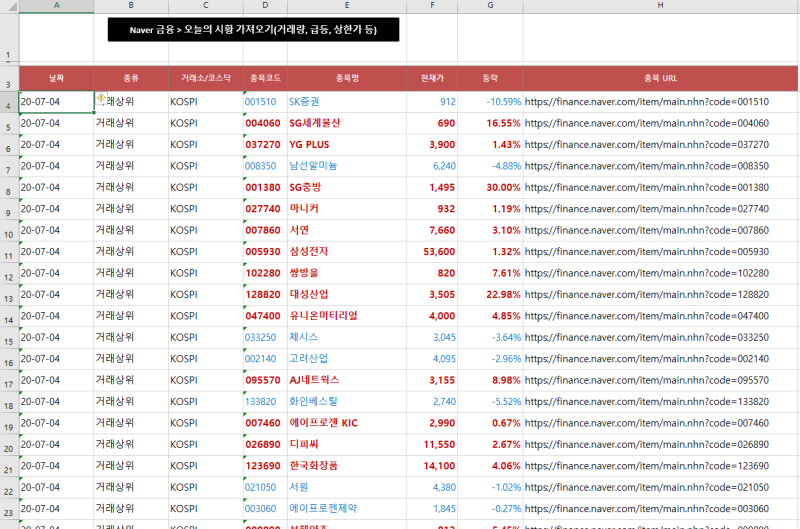The width and height of the screenshot is (800, 529).
Task: Select row 11 header
Action: pyautogui.click(x=9, y=252)
